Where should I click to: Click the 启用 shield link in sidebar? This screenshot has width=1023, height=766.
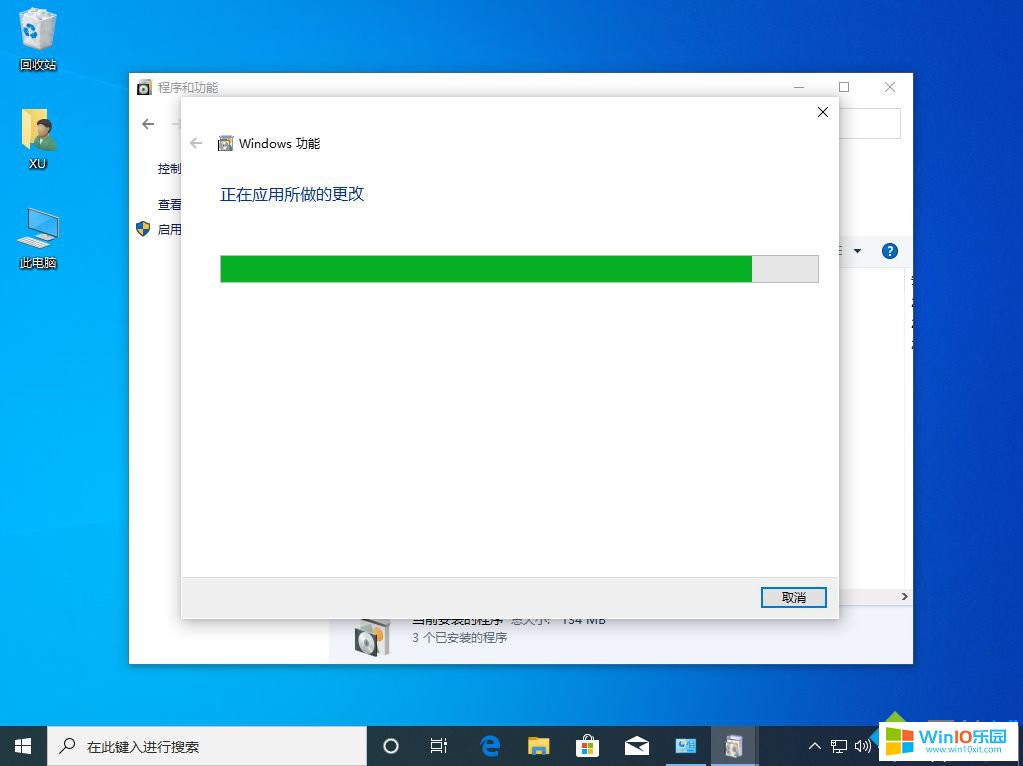point(166,229)
